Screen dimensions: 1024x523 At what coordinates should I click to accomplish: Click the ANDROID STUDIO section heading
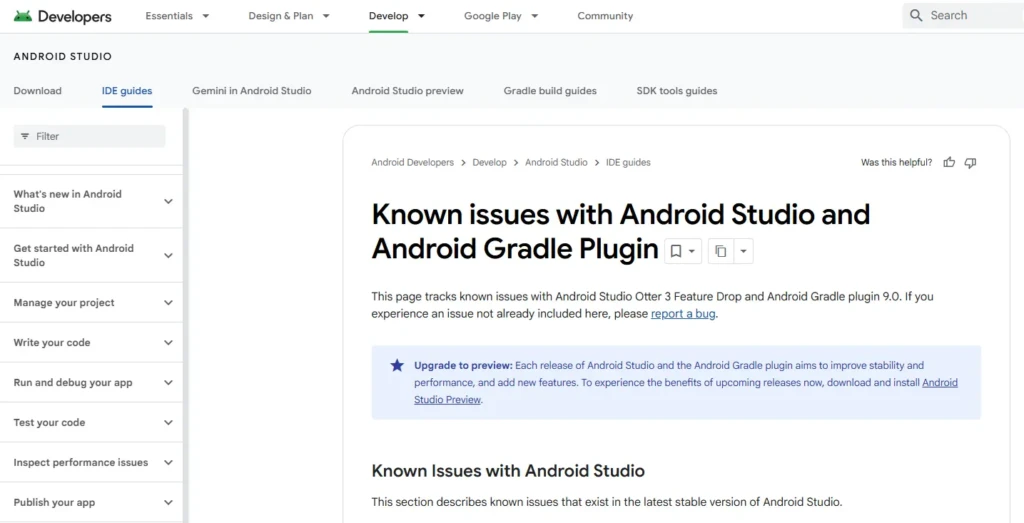63,57
